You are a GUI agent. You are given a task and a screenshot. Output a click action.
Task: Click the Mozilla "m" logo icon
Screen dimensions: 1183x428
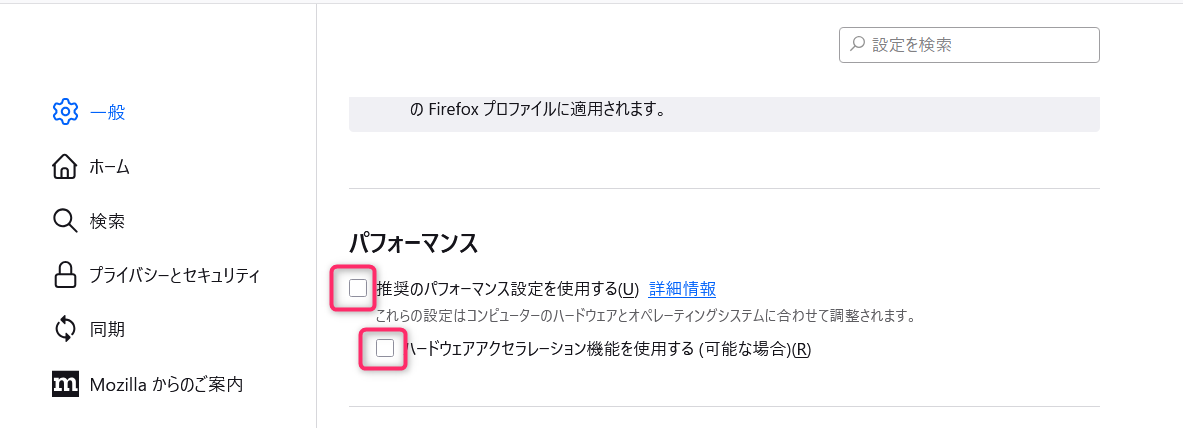tap(65, 383)
